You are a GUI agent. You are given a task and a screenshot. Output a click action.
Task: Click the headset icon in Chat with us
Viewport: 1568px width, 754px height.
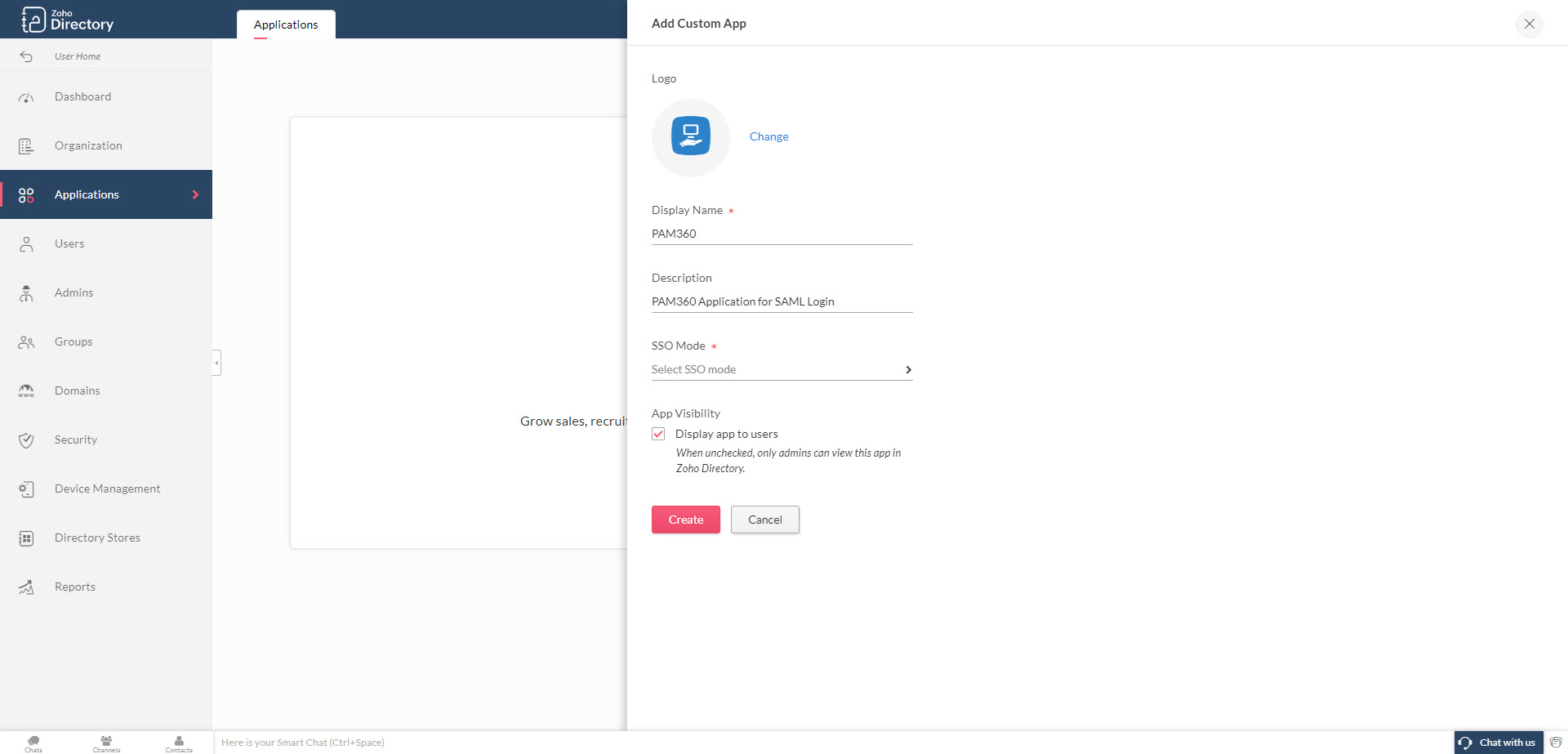(x=1466, y=743)
